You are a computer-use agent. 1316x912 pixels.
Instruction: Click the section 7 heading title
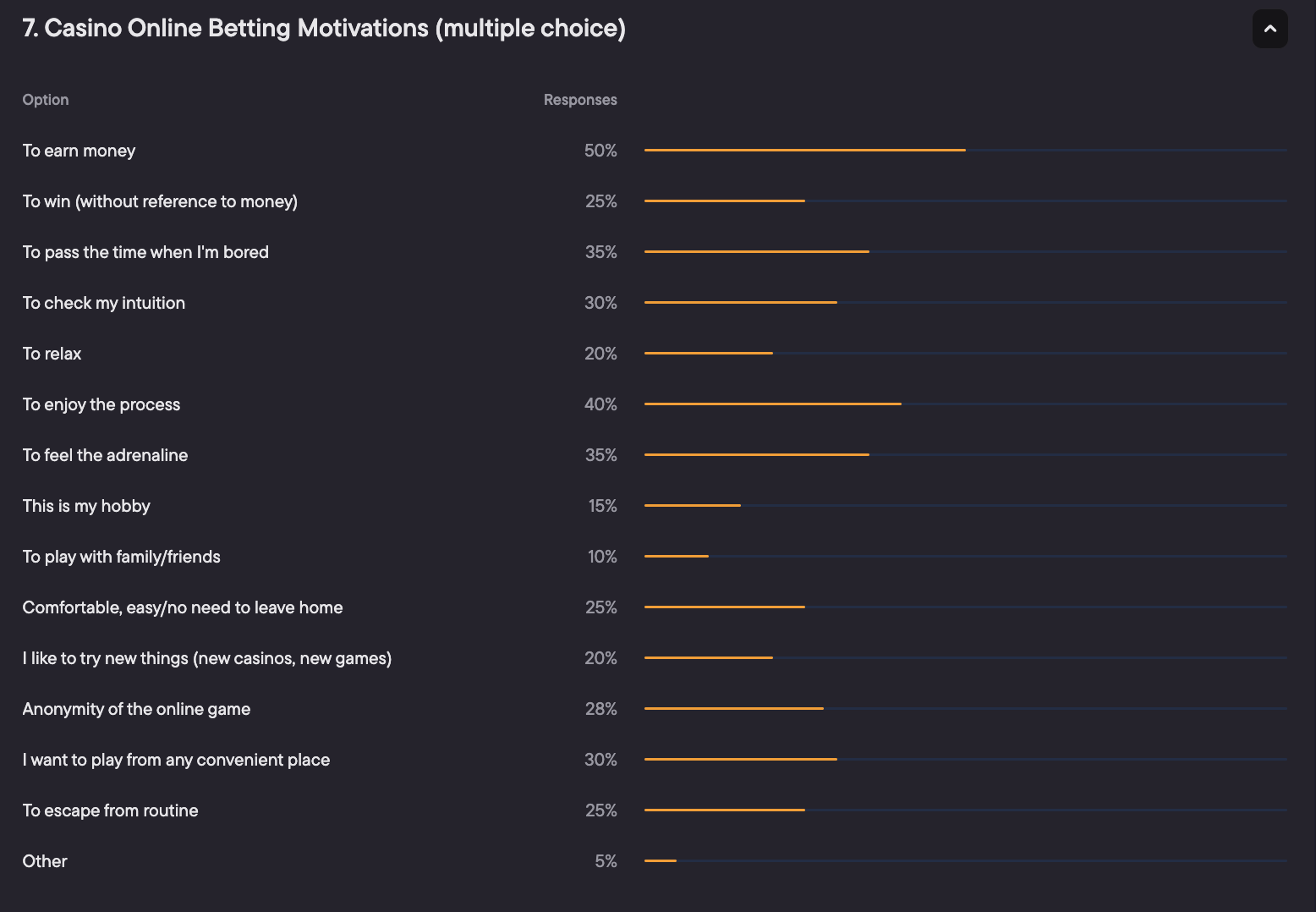[324, 28]
